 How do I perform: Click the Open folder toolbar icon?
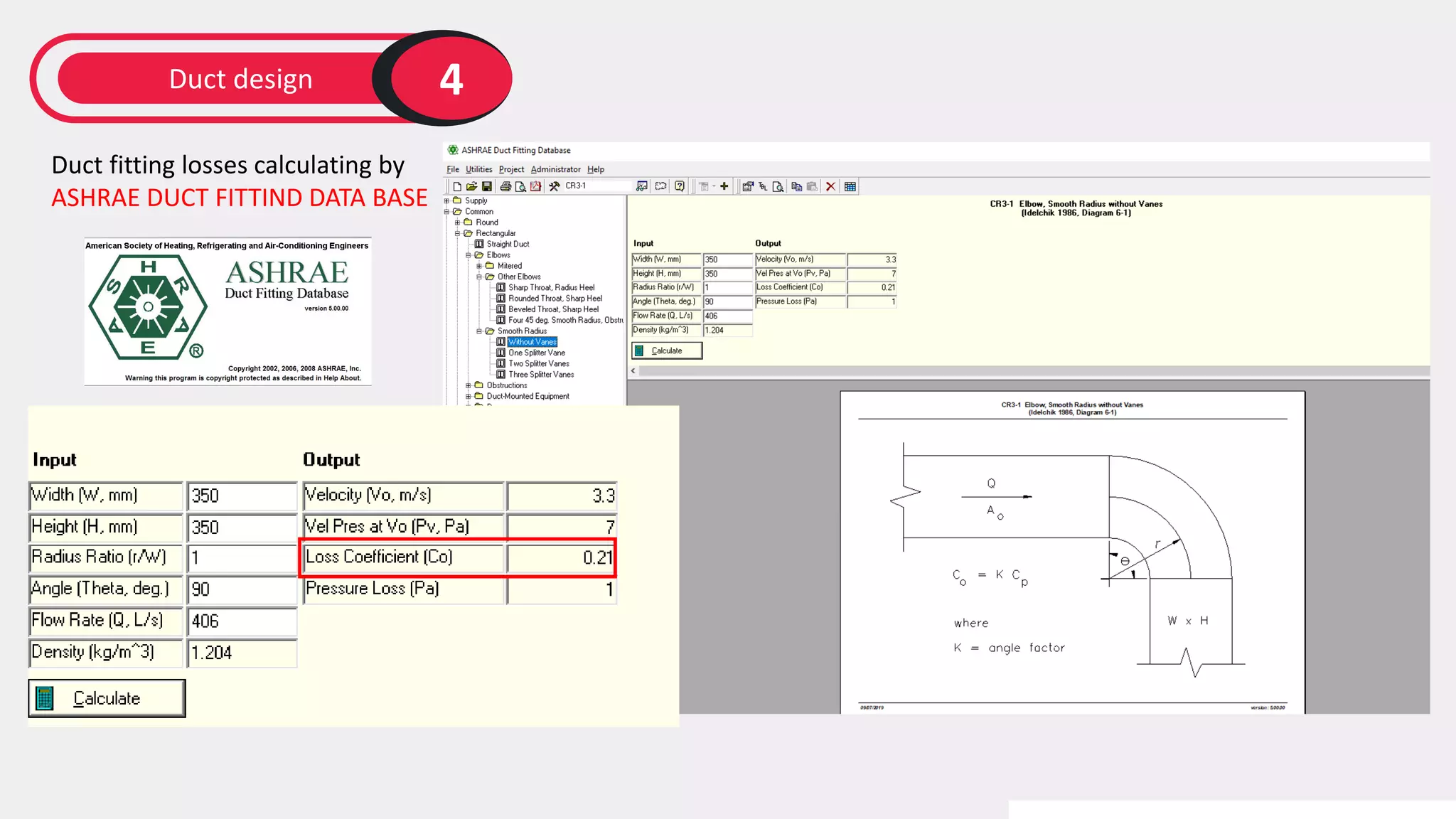tap(471, 186)
